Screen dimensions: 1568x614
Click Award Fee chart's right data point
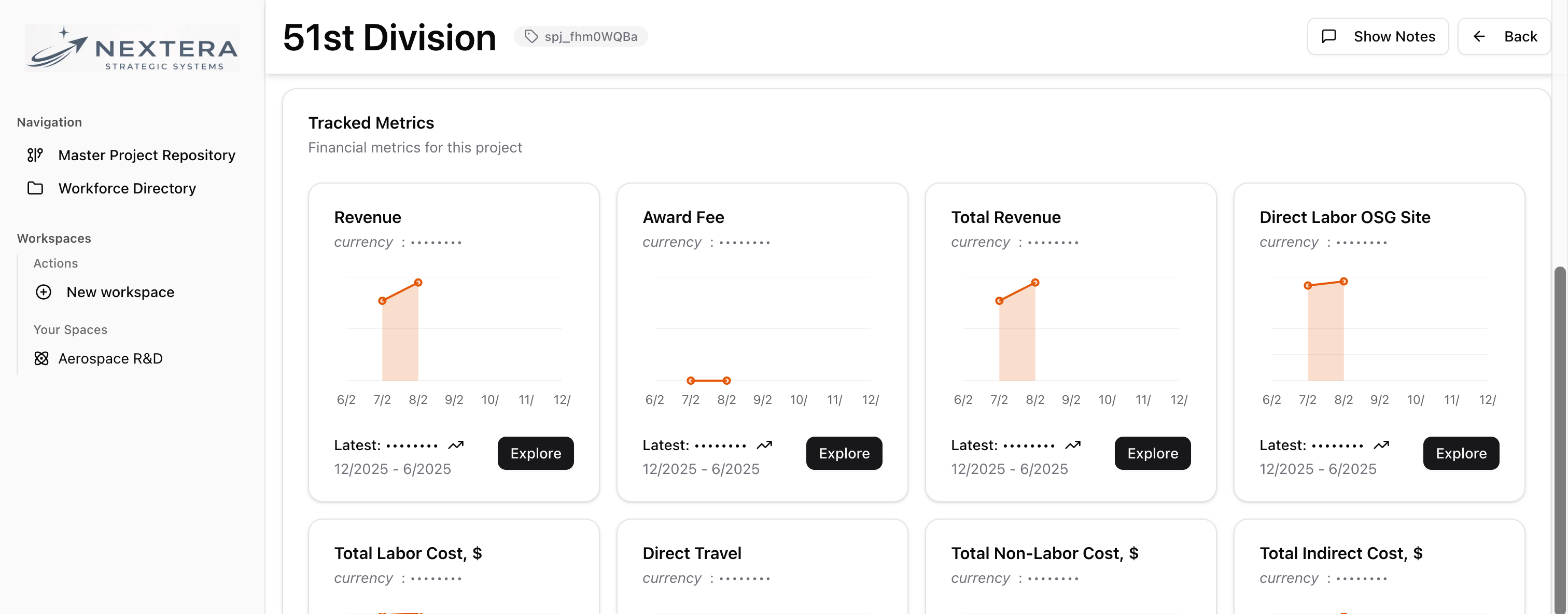727,380
